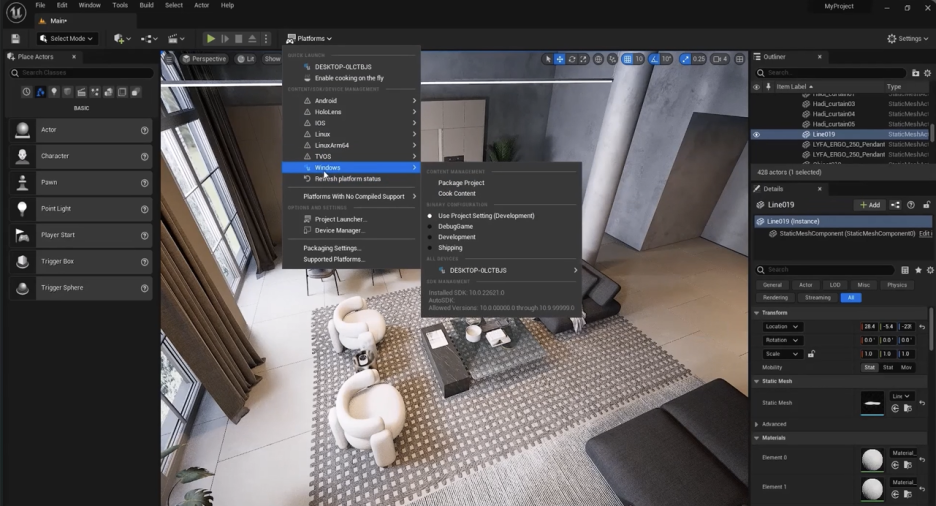Viewport: 936px width, 506px height.
Task: Open the Platforms dropdown
Action: 309,39
